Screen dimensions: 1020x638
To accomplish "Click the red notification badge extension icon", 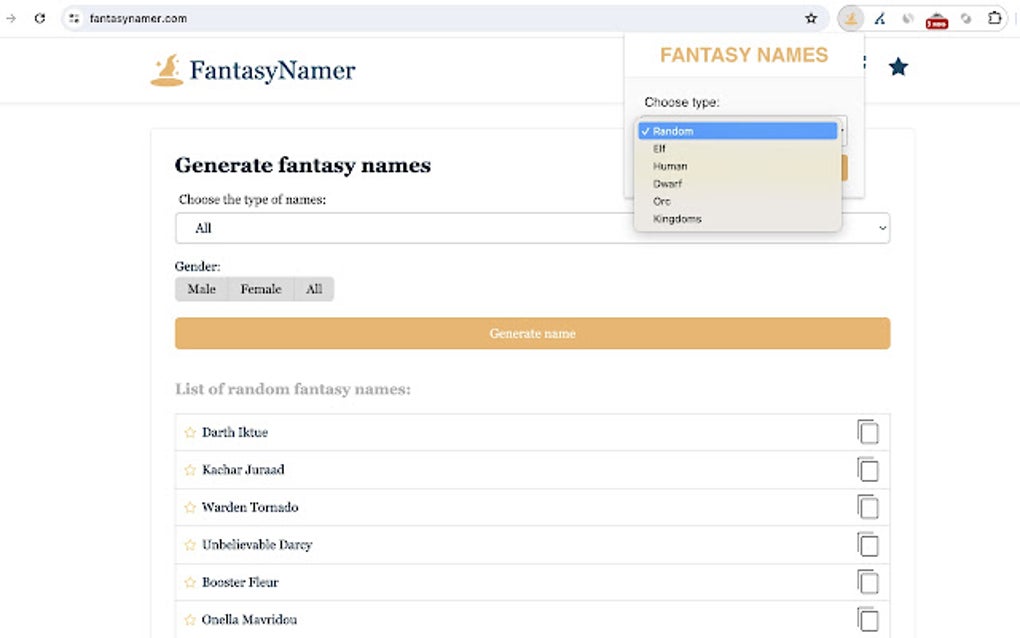I will pyautogui.click(x=937, y=18).
